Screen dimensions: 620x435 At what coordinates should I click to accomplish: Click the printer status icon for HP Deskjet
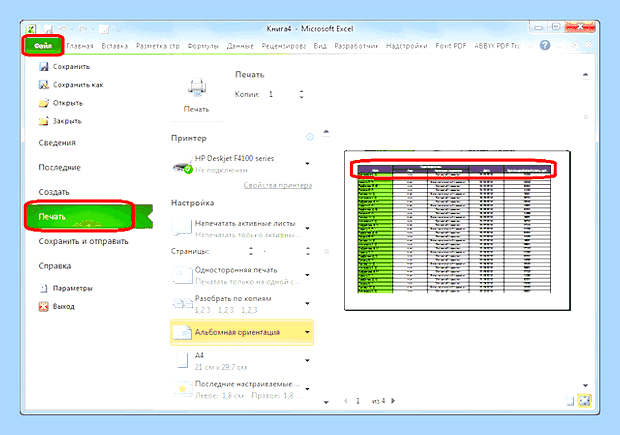click(x=183, y=166)
